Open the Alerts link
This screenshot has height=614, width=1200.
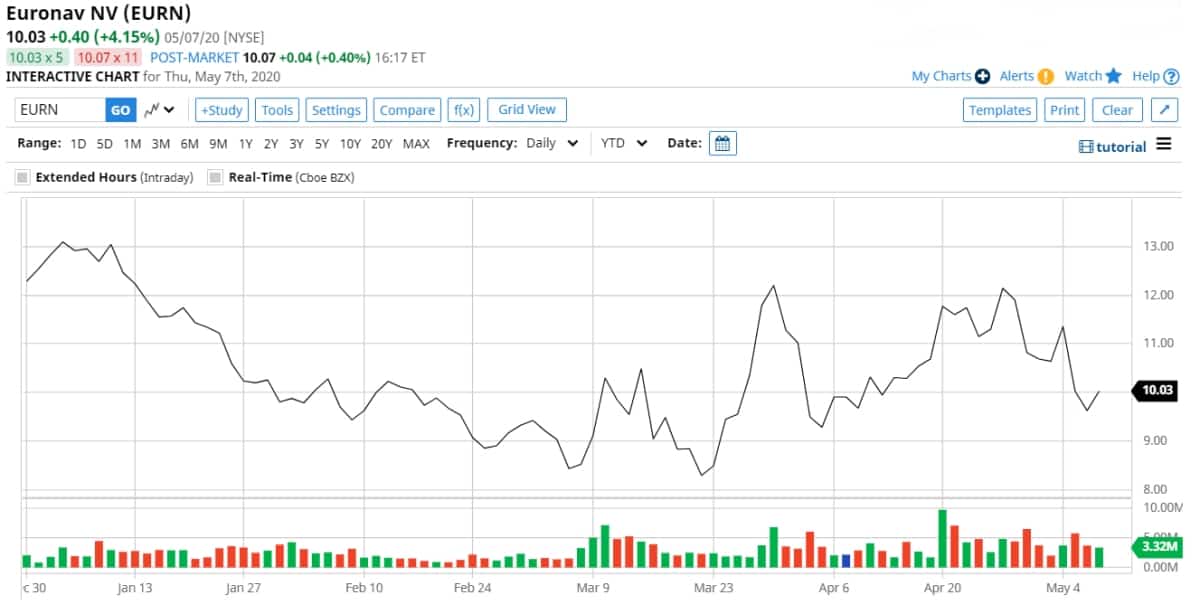coord(1017,76)
